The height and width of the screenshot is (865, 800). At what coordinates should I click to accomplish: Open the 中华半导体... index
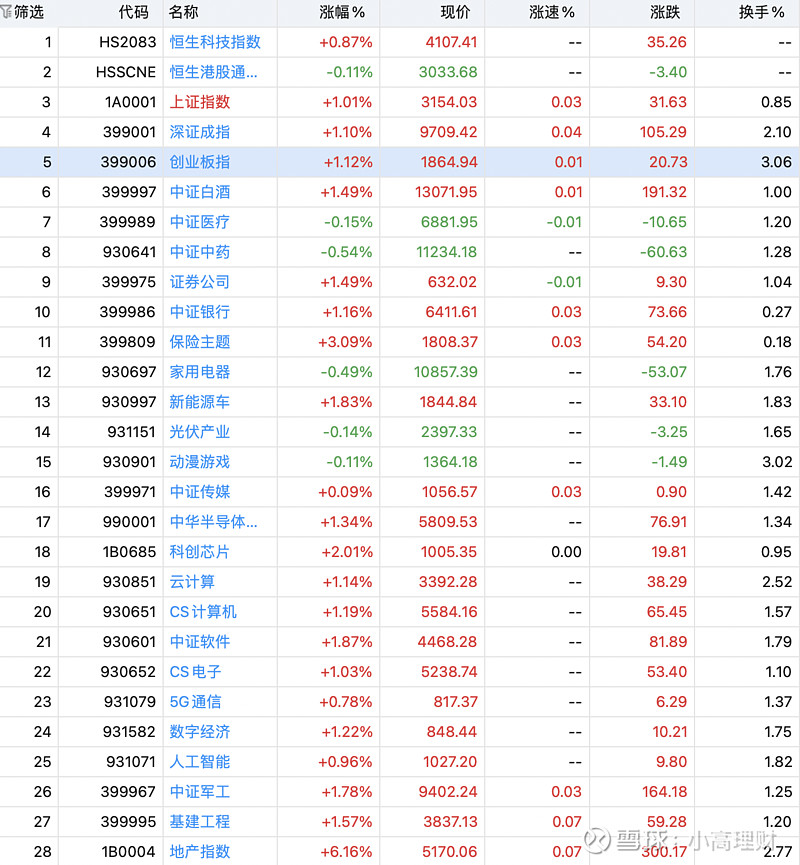click(x=214, y=521)
